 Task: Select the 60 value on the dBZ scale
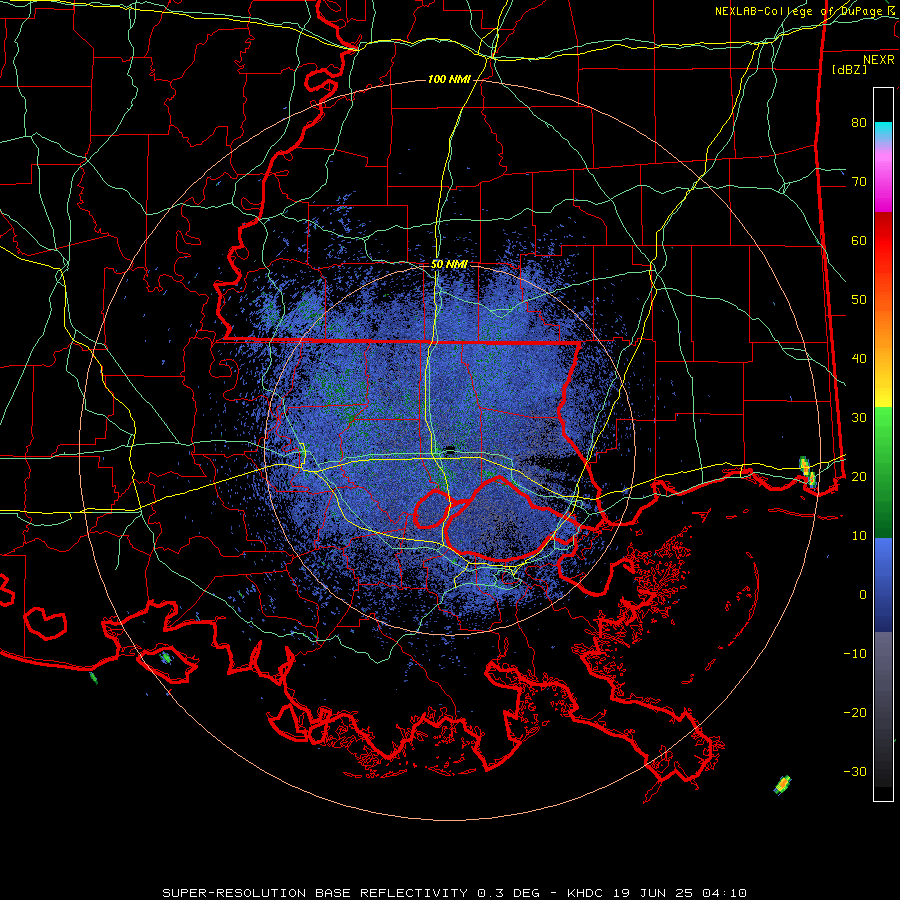click(859, 240)
